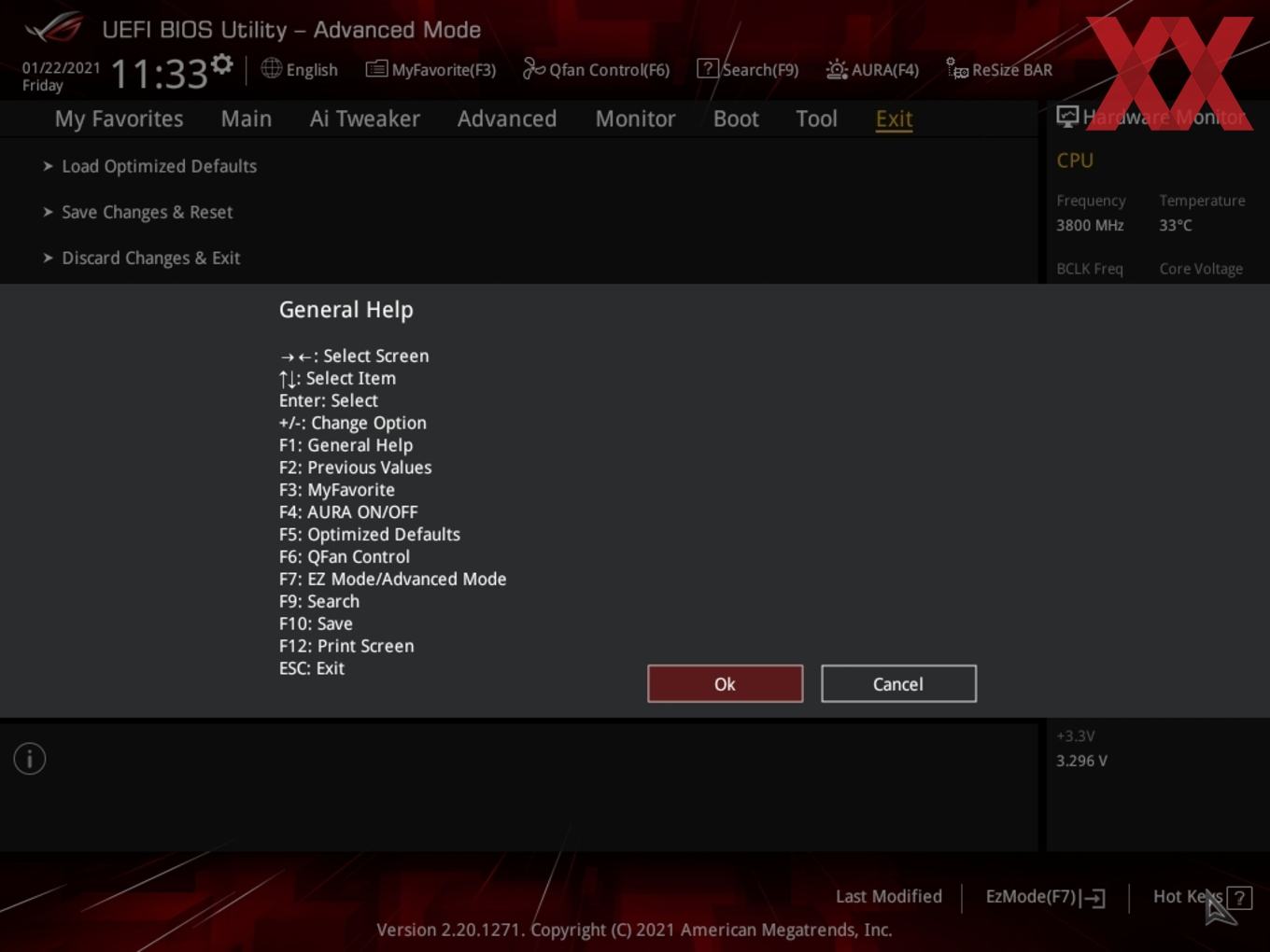Open the Ai Tweaker tab
This screenshot has width=1270, height=952.
(364, 119)
